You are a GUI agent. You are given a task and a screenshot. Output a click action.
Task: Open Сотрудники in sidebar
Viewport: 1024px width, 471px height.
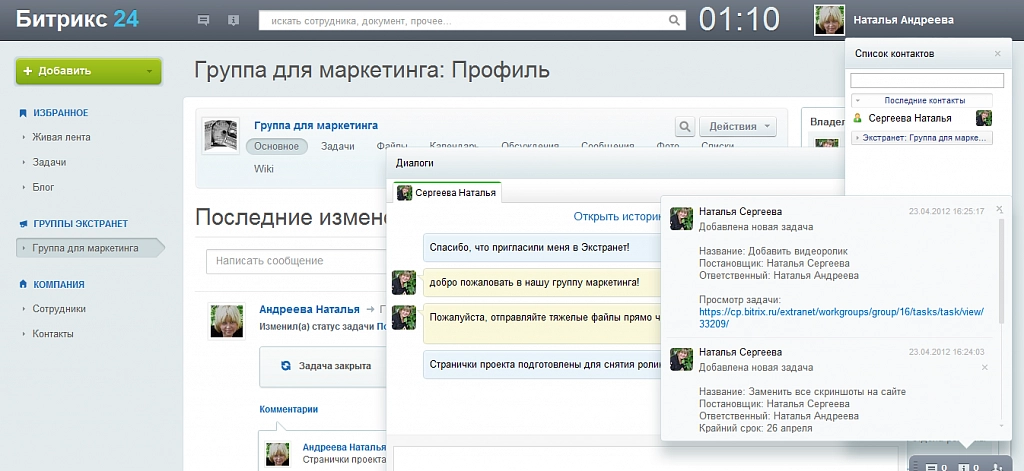pyautogui.click(x=59, y=309)
